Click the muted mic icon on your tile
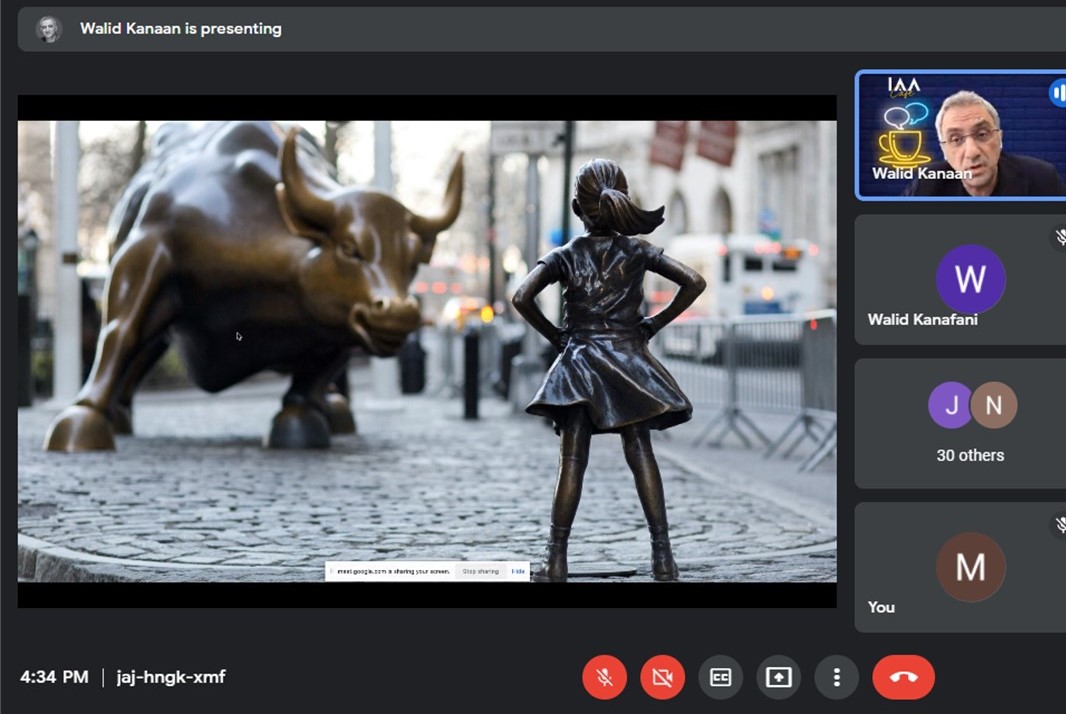The width and height of the screenshot is (1066, 714). [x=1060, y=524]
